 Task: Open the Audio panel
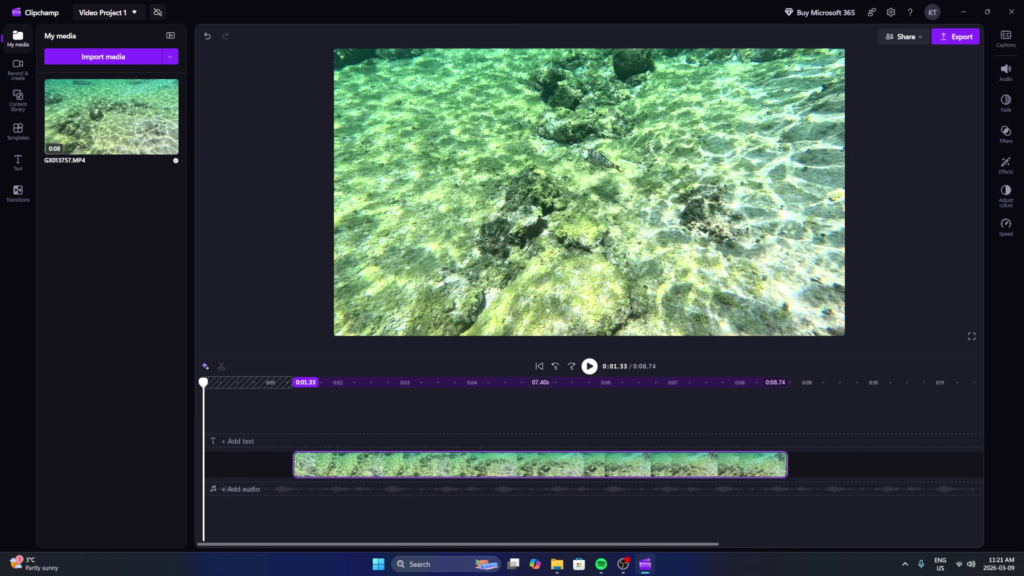click(x=1006, y=70)
